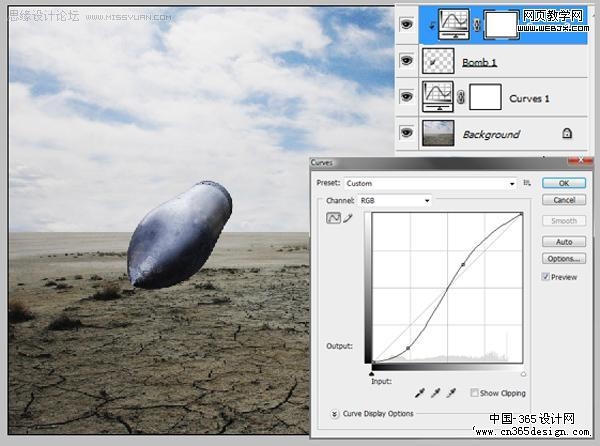Click the Curves 1 adjustment icon
Screen dimensions: 600x446
(x=438, y=96)
